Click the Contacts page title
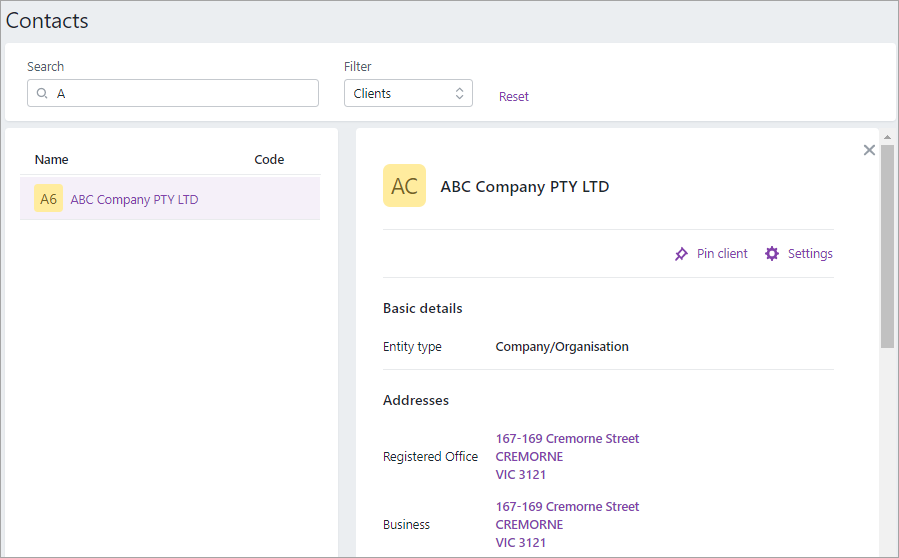This screenshot has height=558, width=899. tap(47, 21)
